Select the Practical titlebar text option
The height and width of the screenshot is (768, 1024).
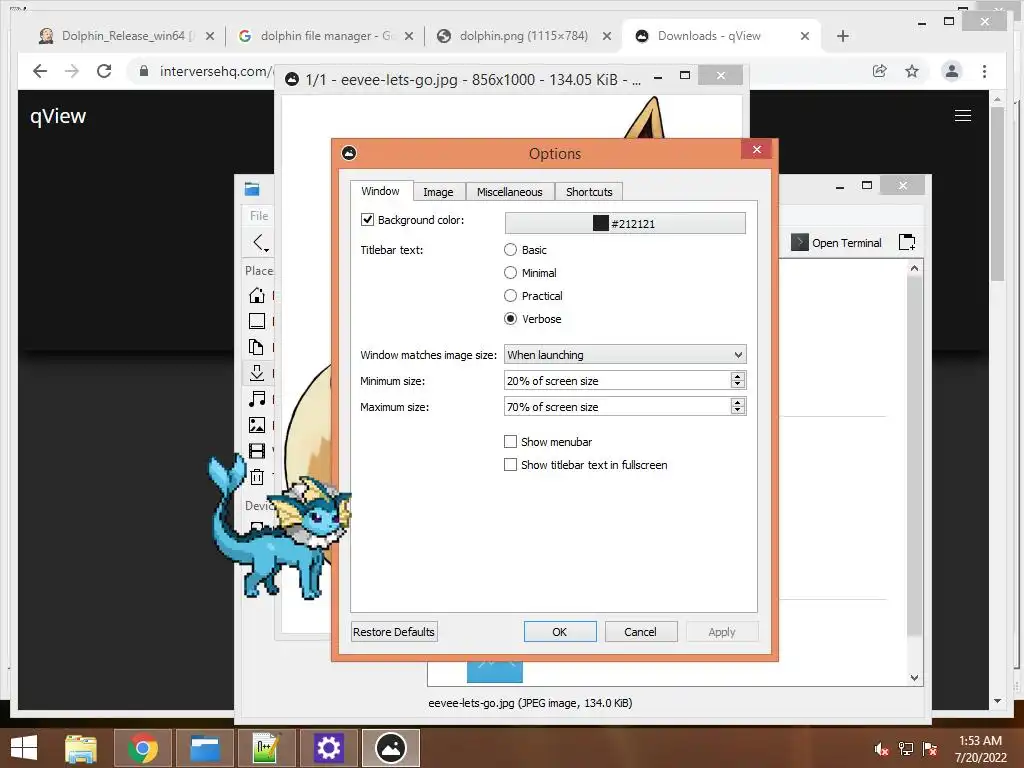point(510,296)
